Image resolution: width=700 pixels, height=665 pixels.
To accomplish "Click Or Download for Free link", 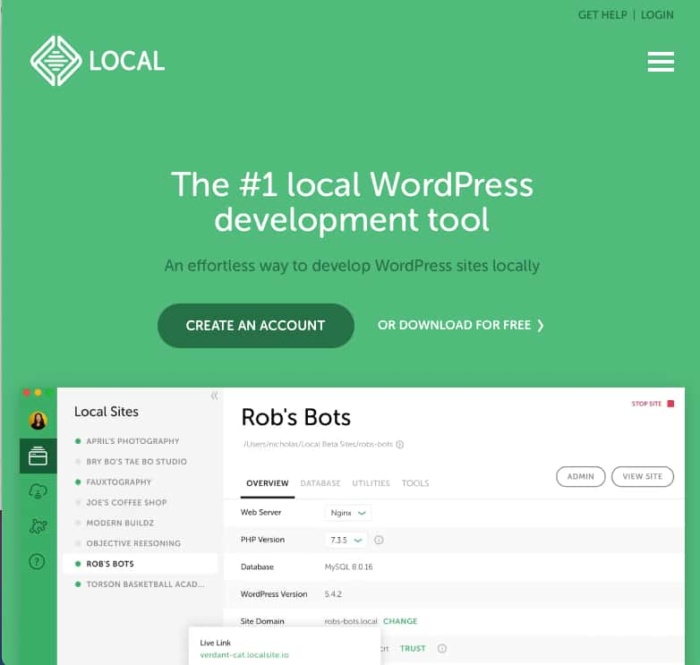I will [461, 325].
